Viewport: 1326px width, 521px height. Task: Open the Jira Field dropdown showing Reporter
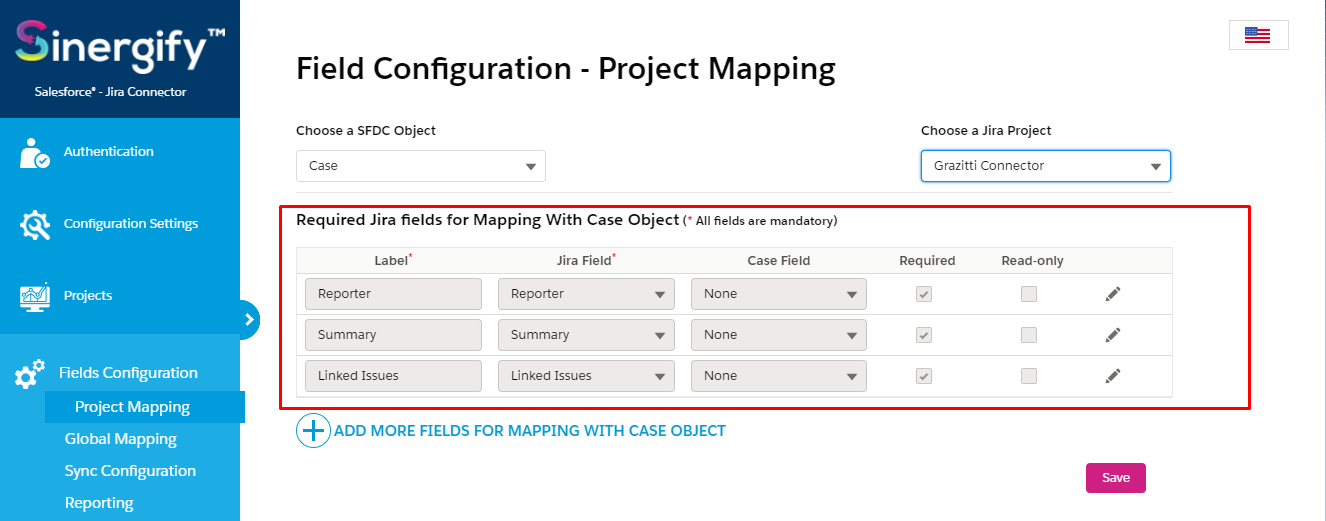coord(586,294)
